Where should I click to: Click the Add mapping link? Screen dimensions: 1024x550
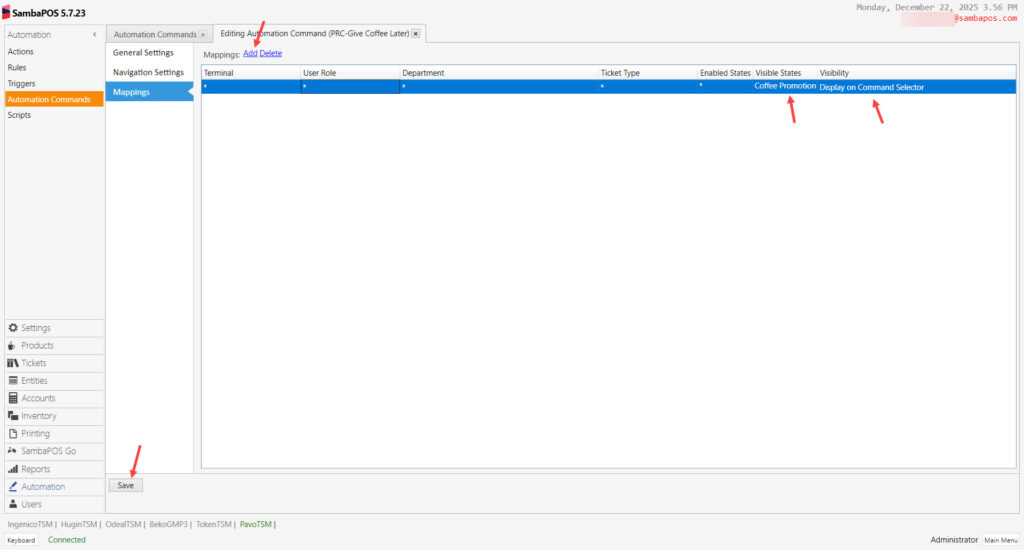250,53
